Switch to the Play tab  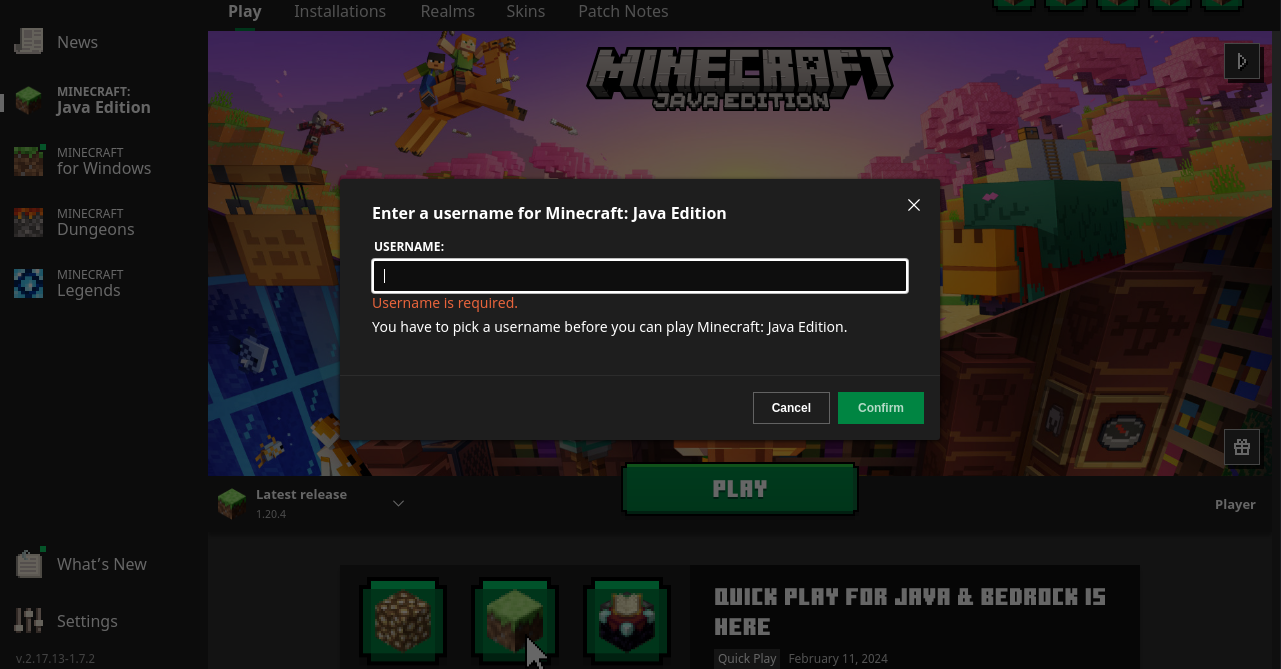pyautogui.click(x=245, y=11)
